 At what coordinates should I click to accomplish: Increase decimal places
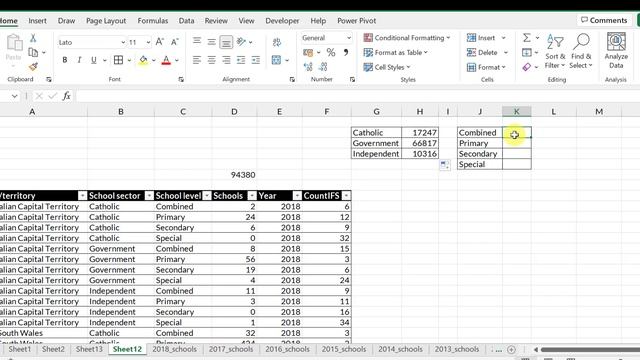click(x=308, y=67)
